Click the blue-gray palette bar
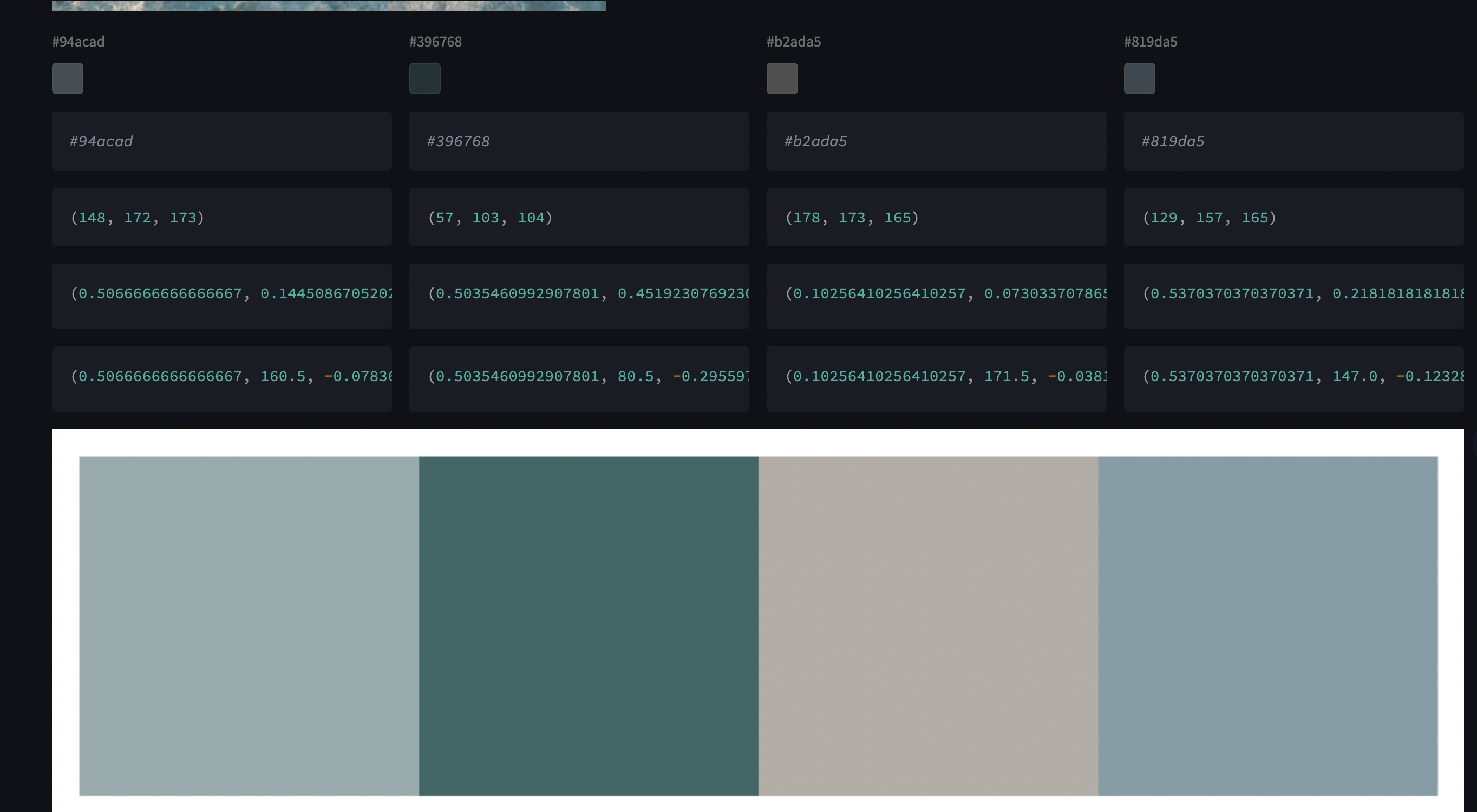1477x812 pixels. 1267,626
